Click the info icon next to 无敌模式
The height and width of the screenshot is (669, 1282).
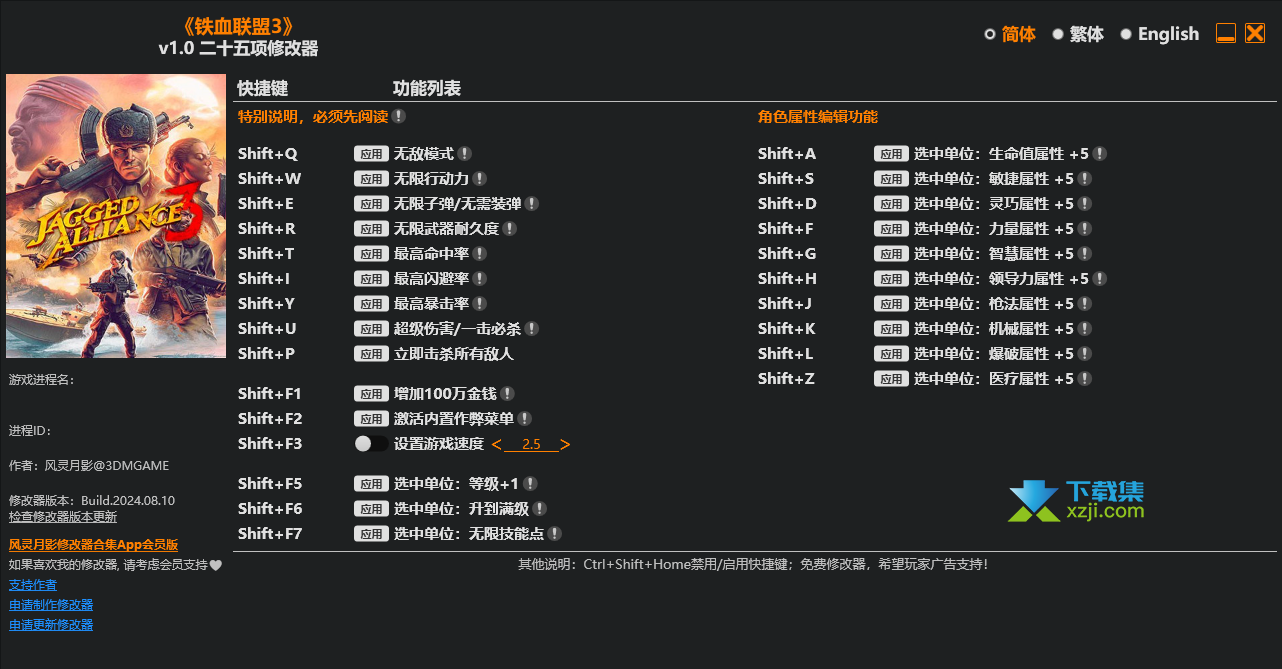465,154
